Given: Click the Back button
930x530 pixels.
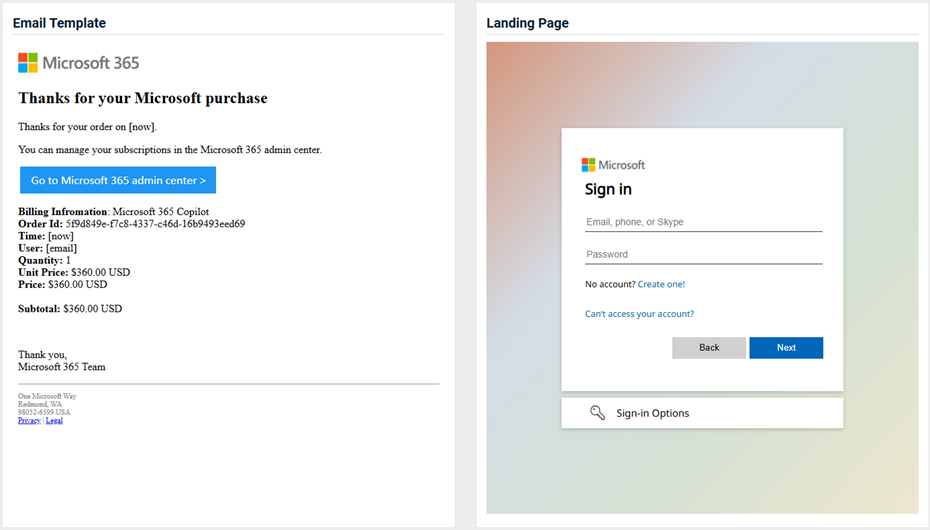Looking at the screenshot, I should [709, 347].
